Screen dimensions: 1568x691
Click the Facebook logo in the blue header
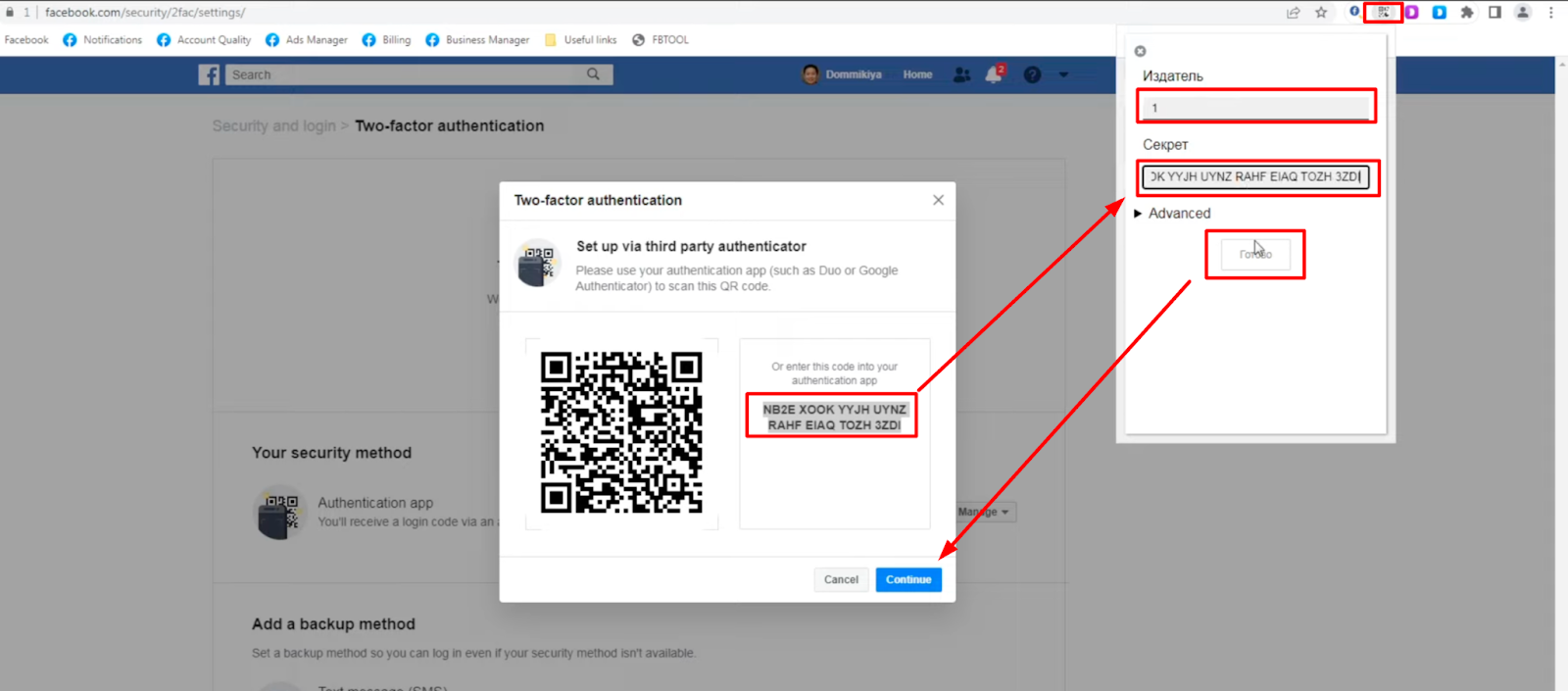tap(209, 74)
